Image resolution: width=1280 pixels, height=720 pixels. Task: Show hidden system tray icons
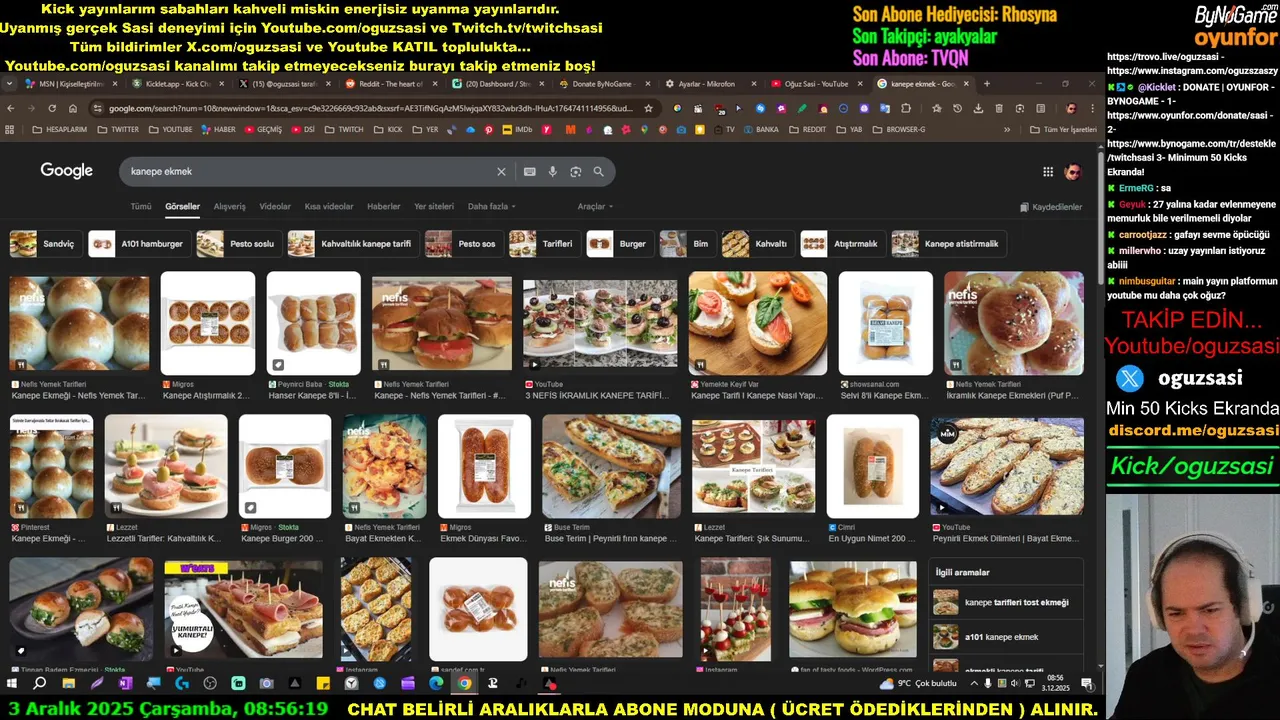tap(975, 684)
